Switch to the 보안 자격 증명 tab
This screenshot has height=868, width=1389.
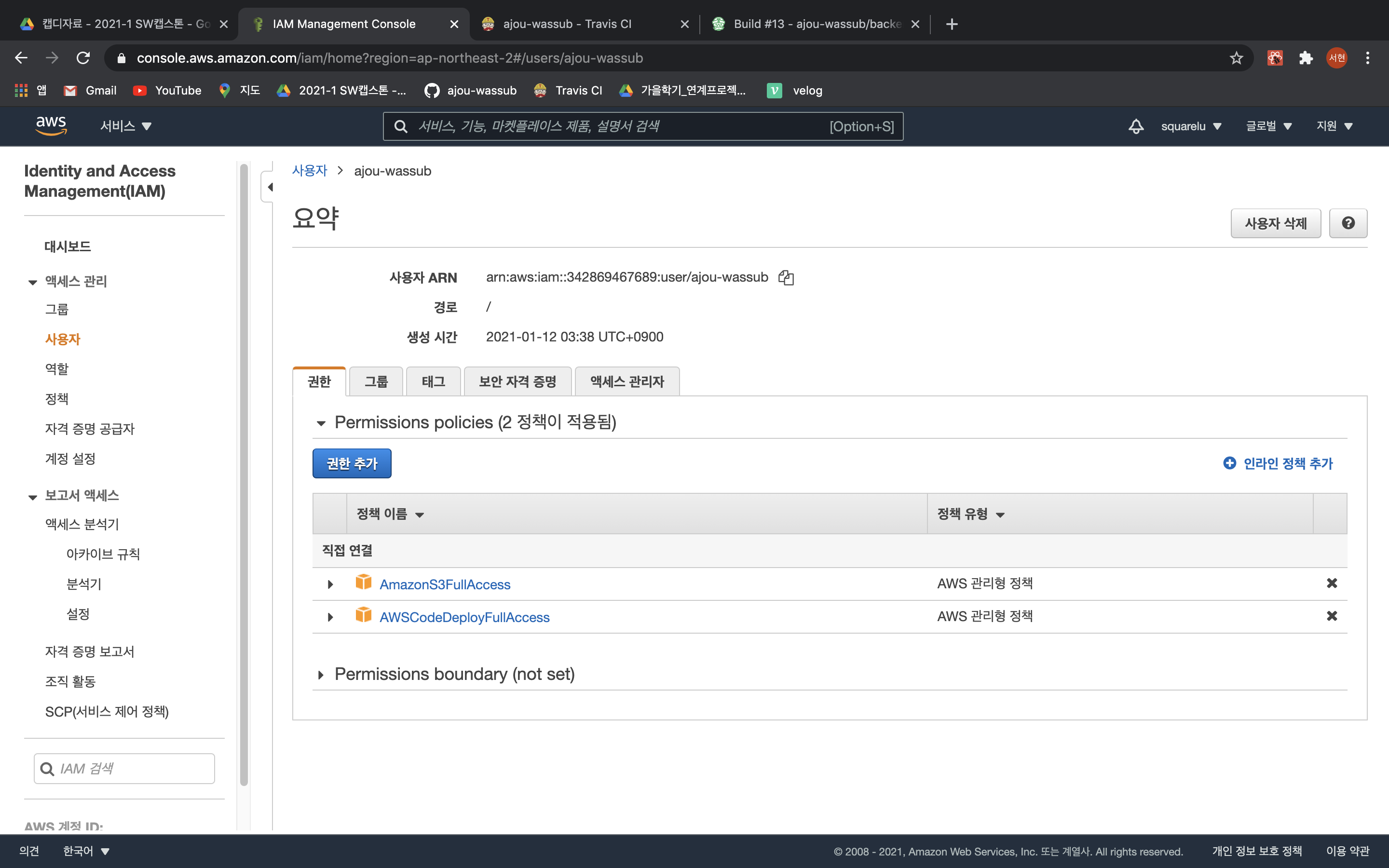point(517,382)
